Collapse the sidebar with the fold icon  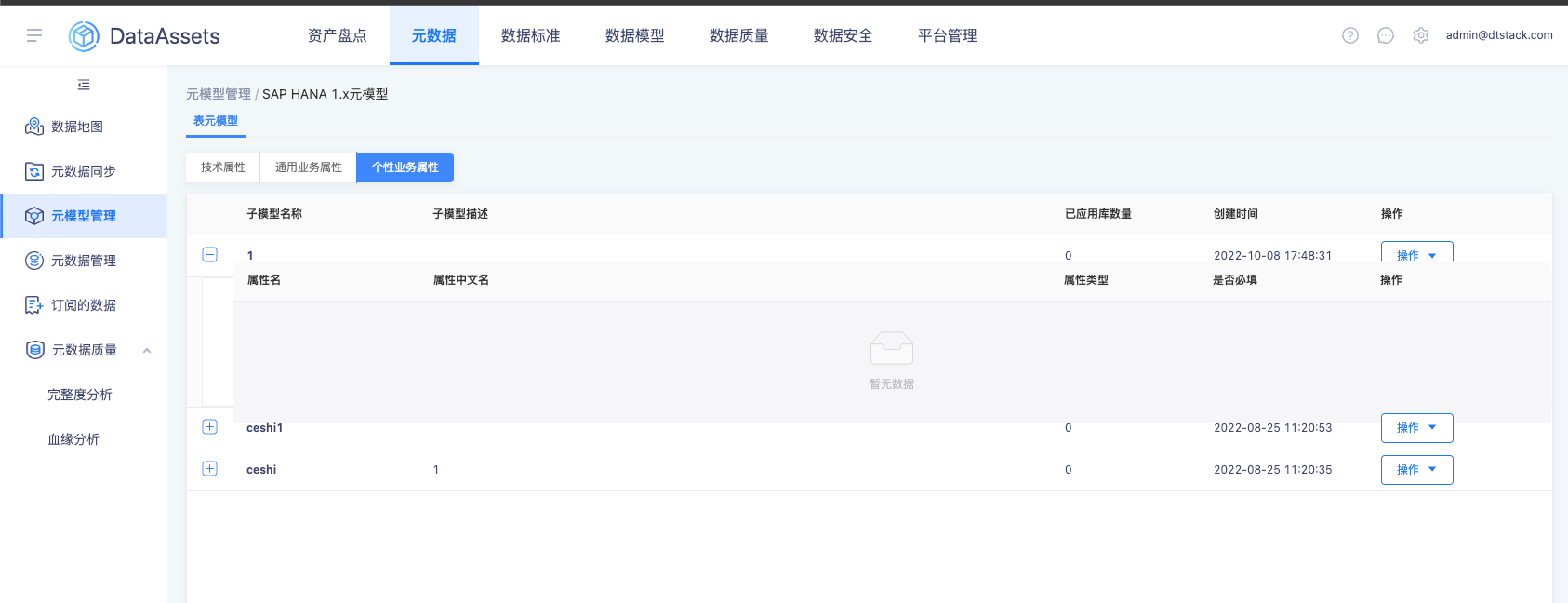point(84,85)
